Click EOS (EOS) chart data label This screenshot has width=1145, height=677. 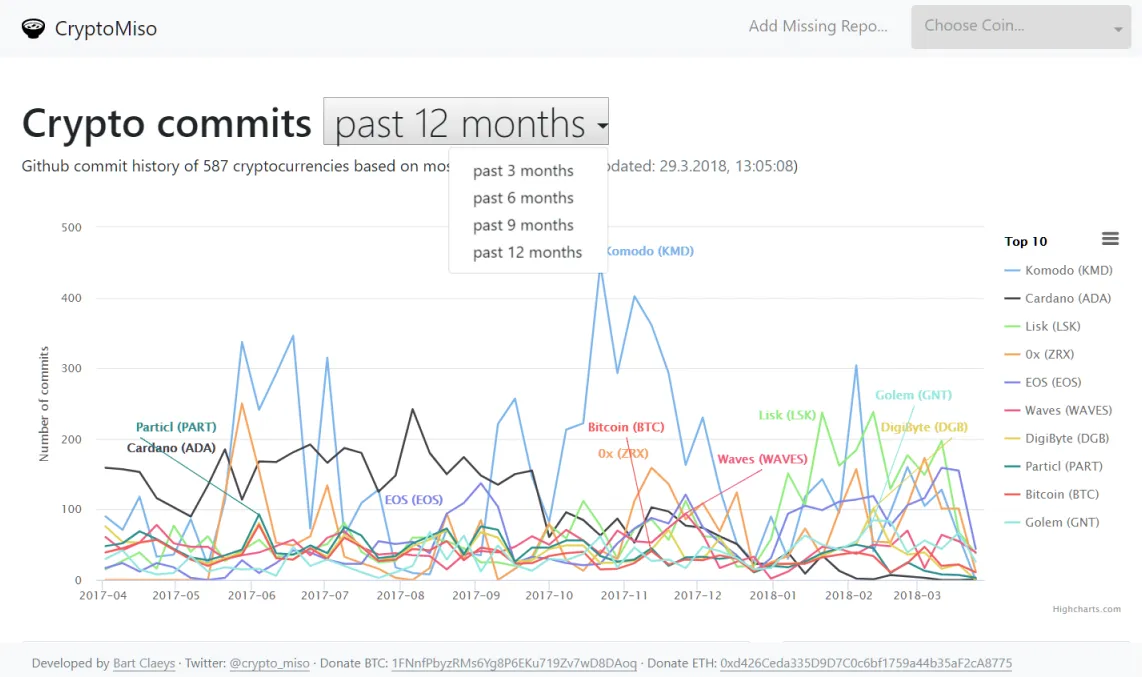coord(413,500)
